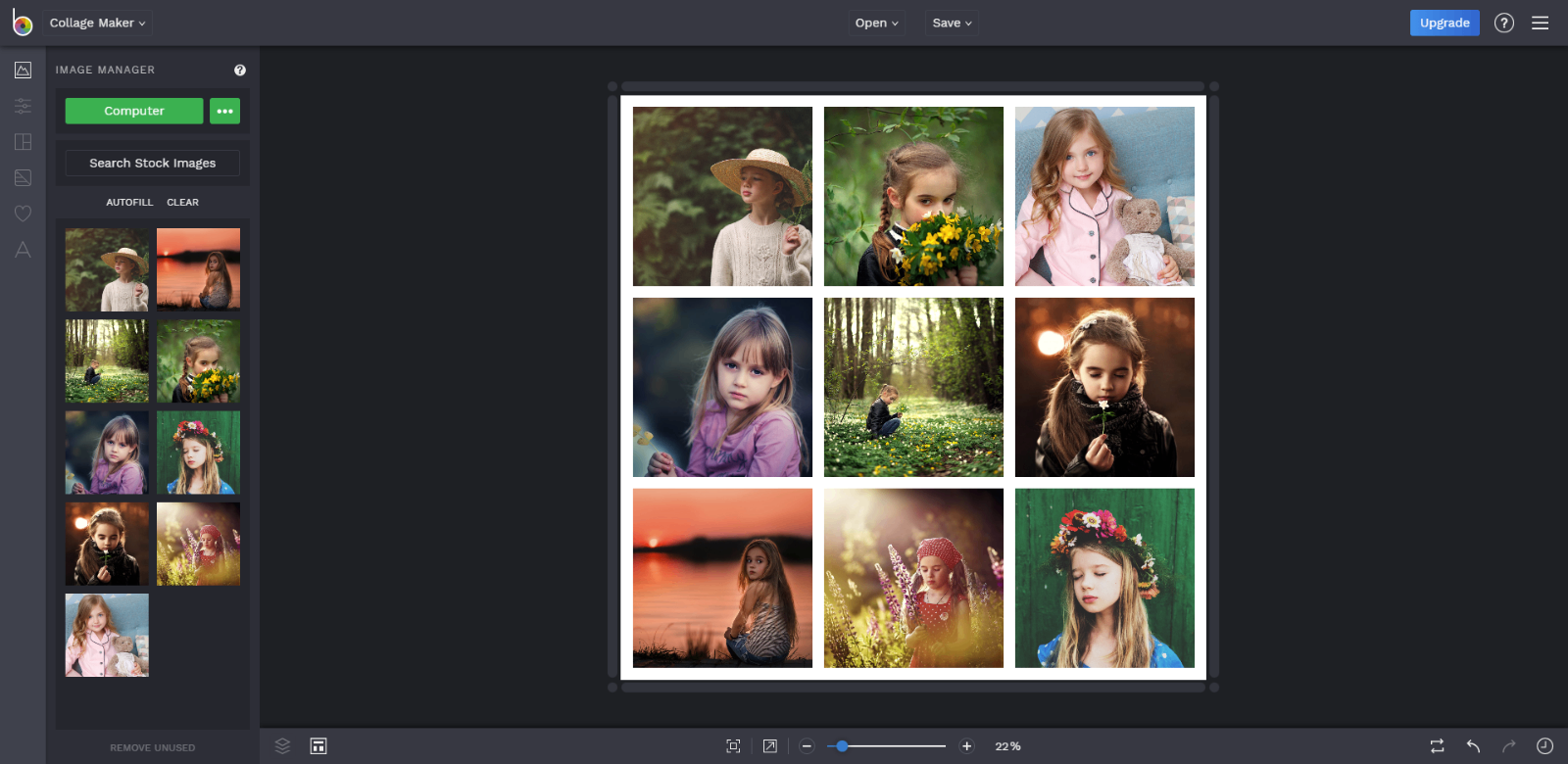This screenshot has width=1568, height=764.
Task: Open the Text tool sidebar icon
Action: [23, 250]
